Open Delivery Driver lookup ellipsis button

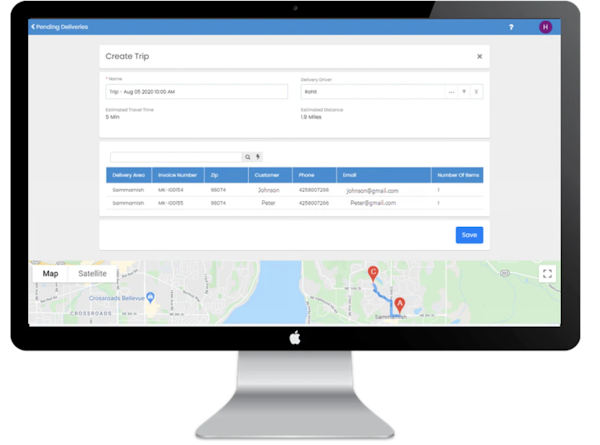pos(452,92)
